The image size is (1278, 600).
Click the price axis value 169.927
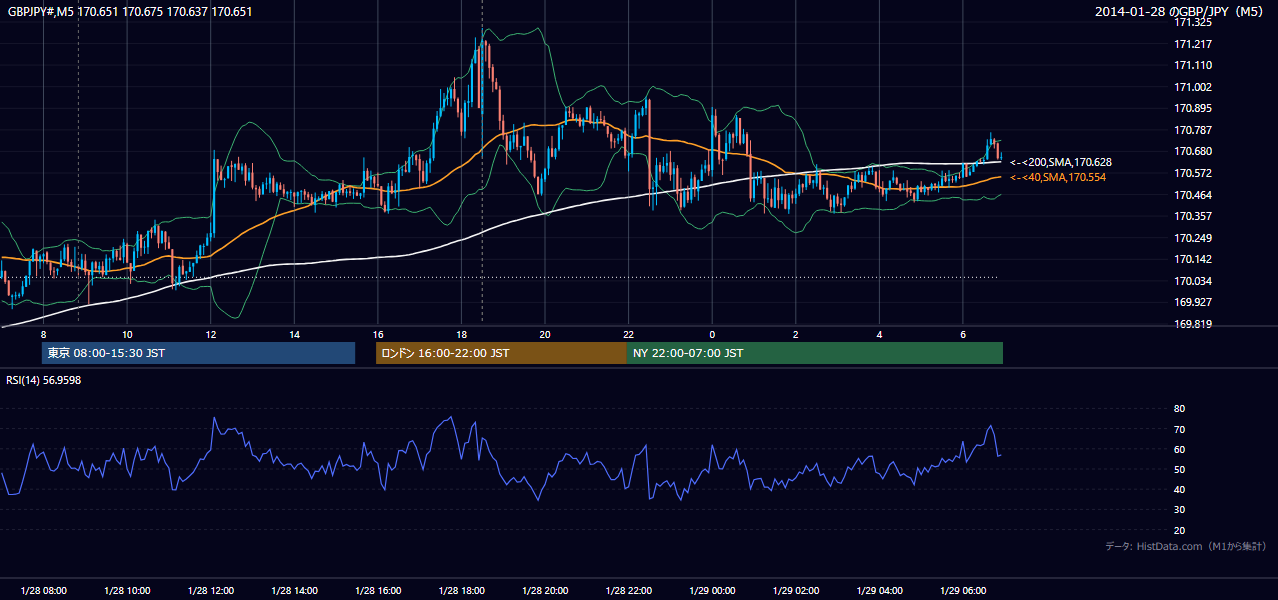pos(1193,302)
